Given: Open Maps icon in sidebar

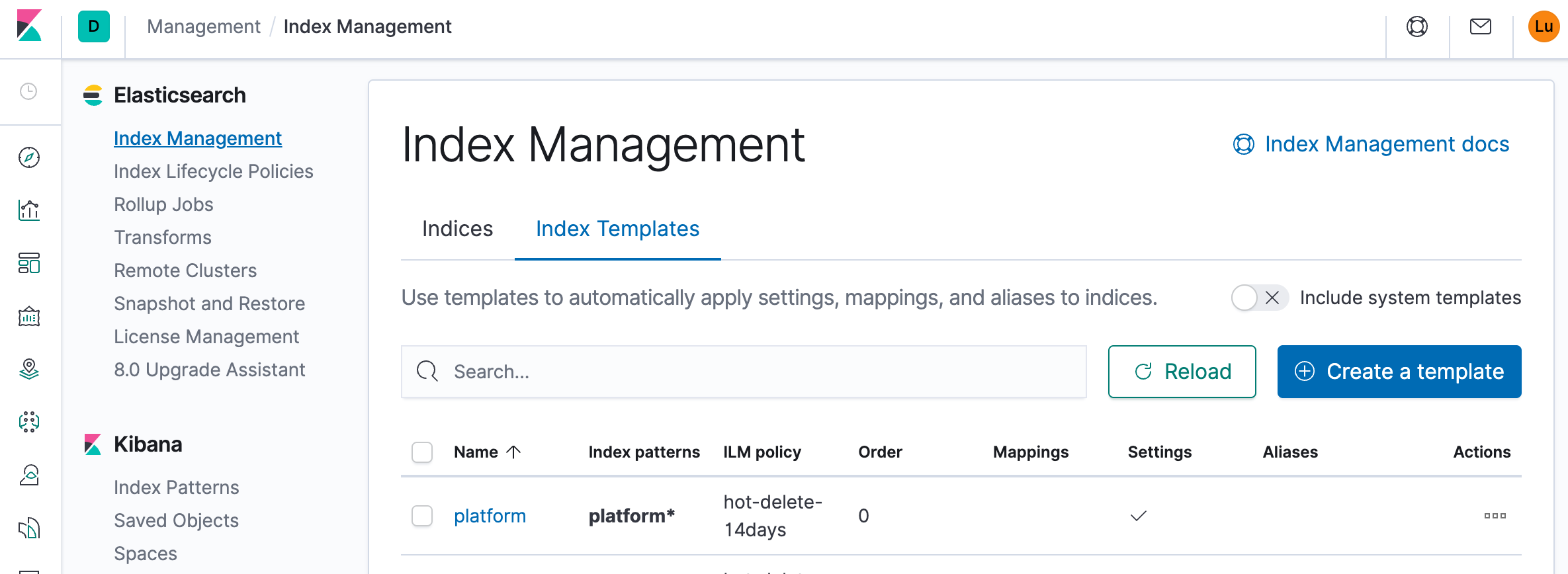Looking at the screenshot, I should 29,369.
